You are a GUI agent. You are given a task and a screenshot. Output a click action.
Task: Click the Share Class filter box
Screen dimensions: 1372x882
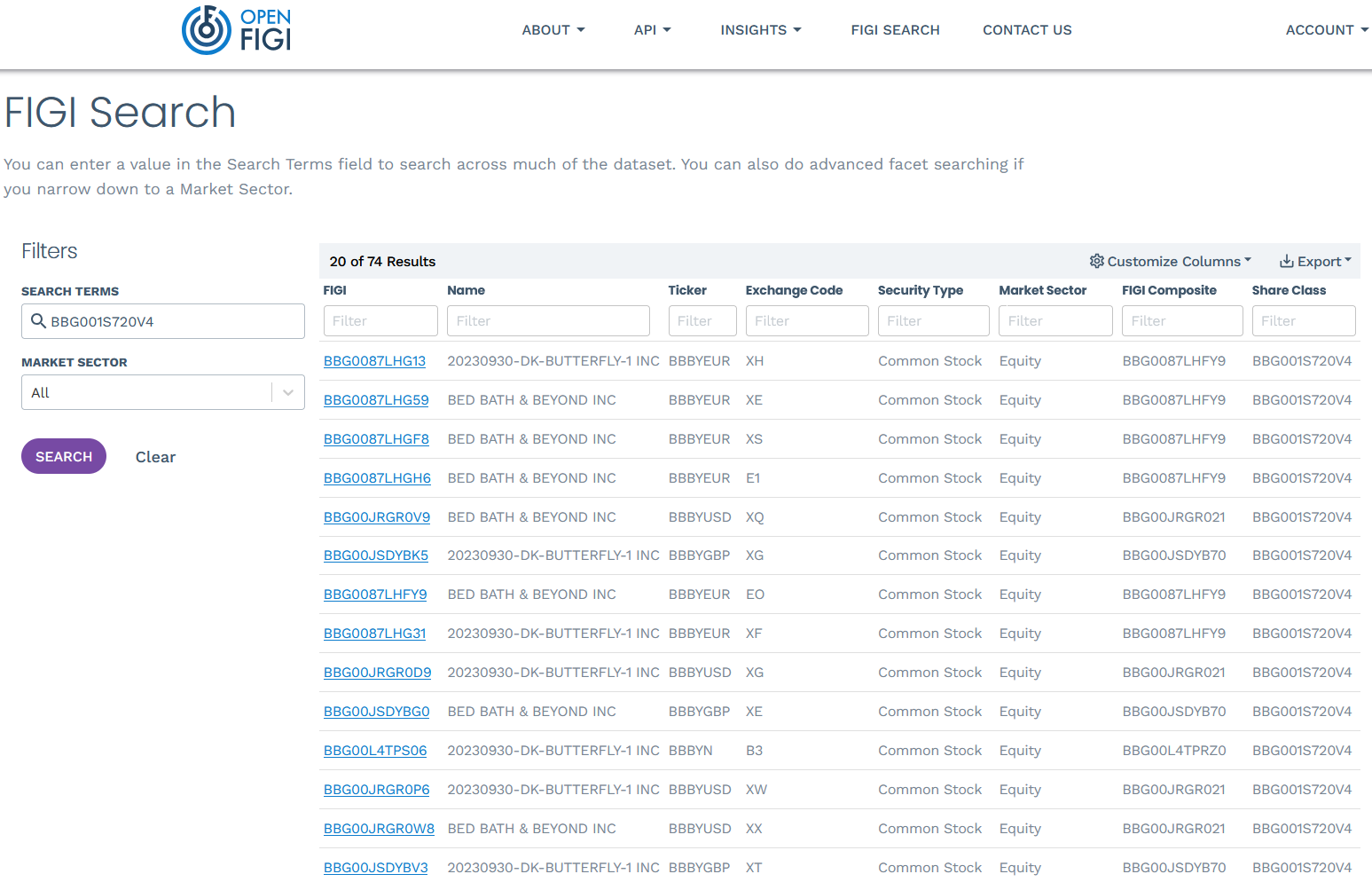tap(1304, 320)
